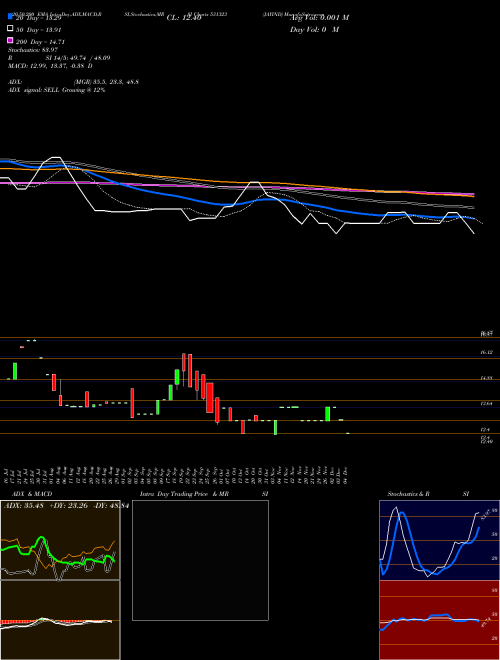Click the 'Day Vol: 0 M' text
Image resolution: width=500 pixels, height=660 pixels.
pyautogui.click(x=314, y=29)
